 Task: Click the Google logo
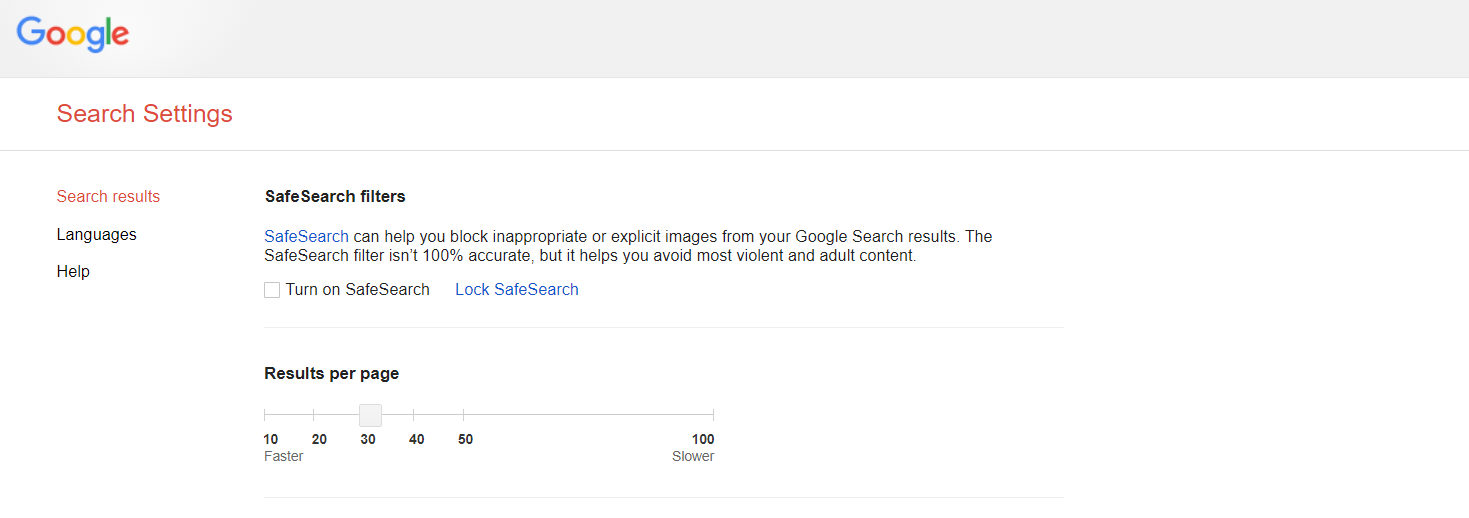point(73,34)
